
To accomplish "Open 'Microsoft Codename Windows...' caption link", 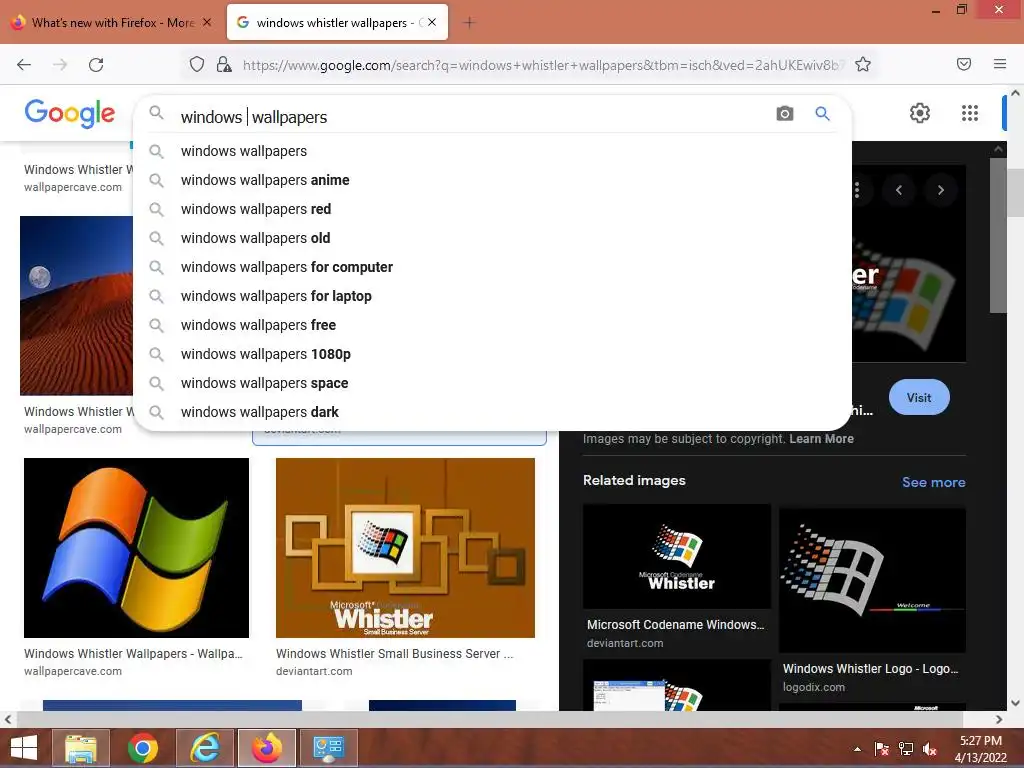I will pyautogui.click(x=675, y=624).
